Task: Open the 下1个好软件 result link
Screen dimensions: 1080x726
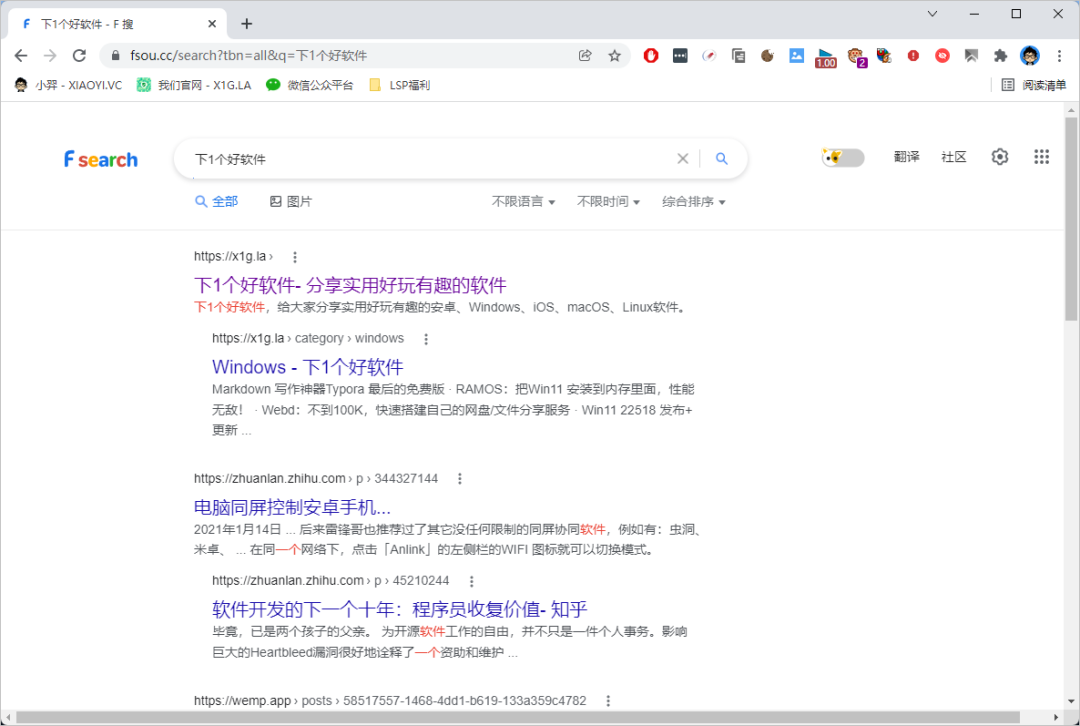Action: click(350, 285)
